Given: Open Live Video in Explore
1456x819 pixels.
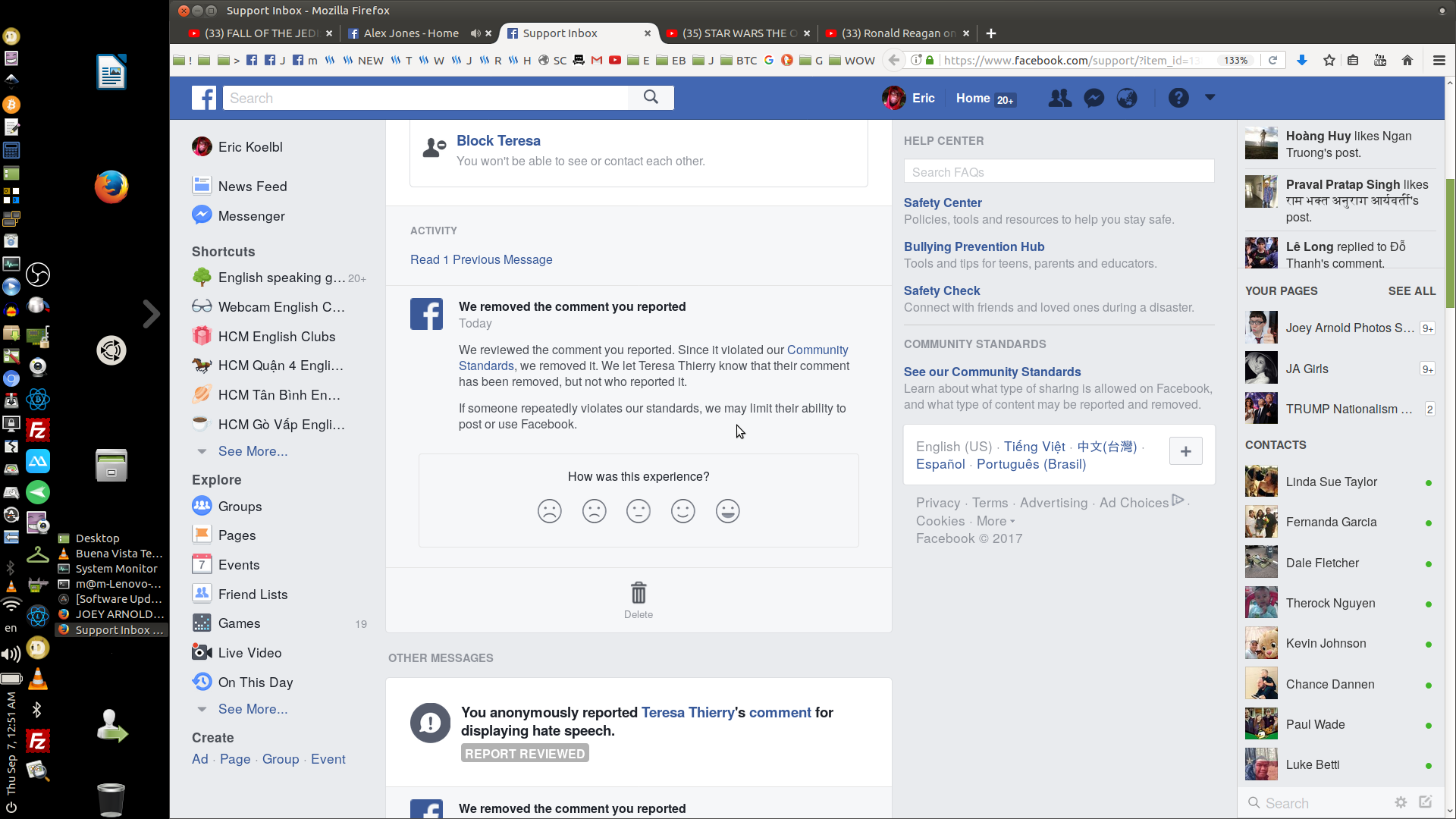Looking at the screenshot, I should (x=249, y=653).
